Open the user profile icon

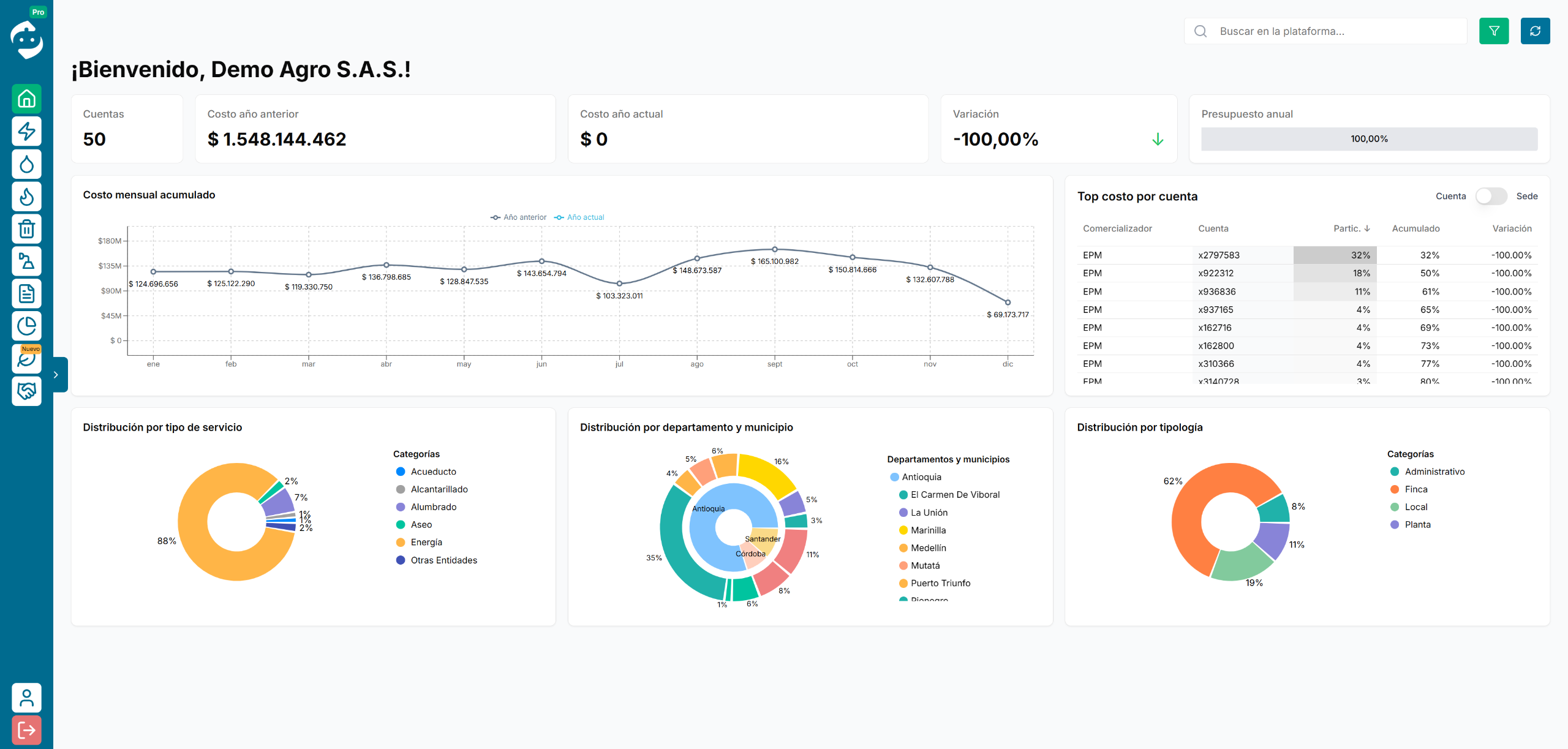coord(26,698)
